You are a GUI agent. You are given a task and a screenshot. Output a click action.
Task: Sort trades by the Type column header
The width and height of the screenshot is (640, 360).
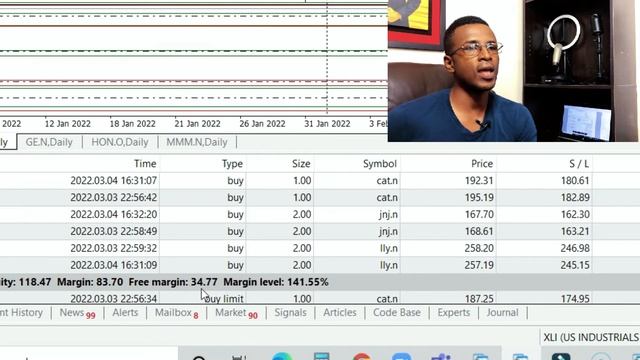click(232, 164)
